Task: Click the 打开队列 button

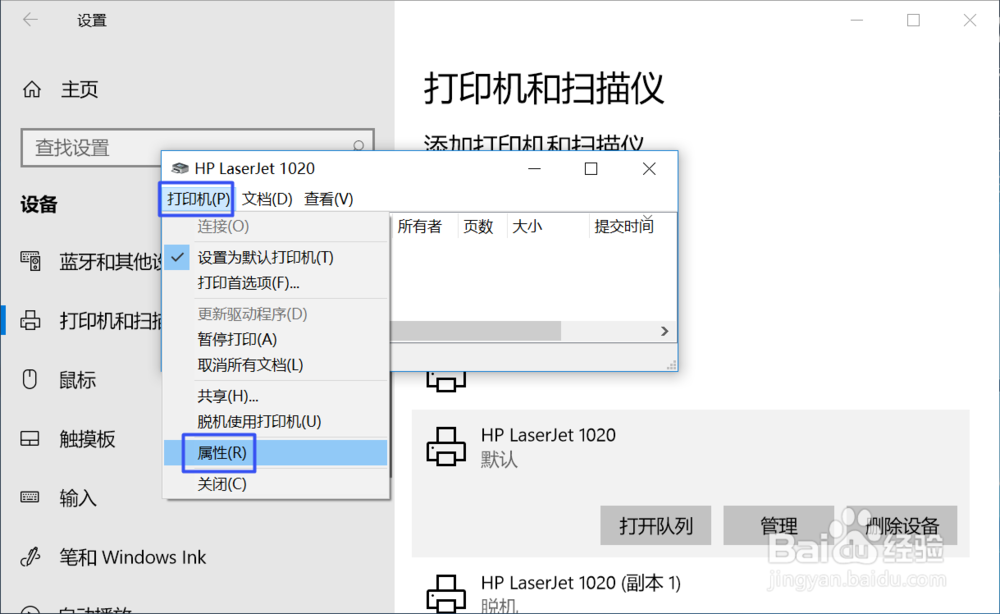Action: 655,525
